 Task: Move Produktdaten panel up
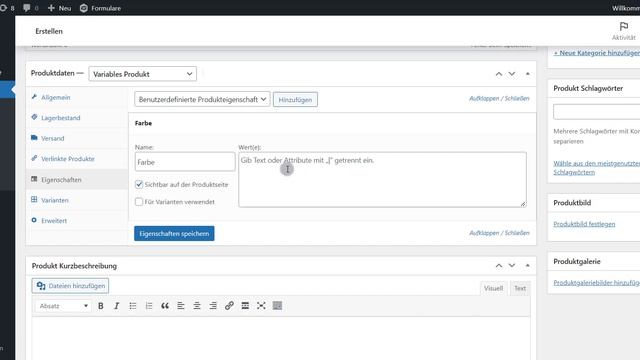coord(499,74)
